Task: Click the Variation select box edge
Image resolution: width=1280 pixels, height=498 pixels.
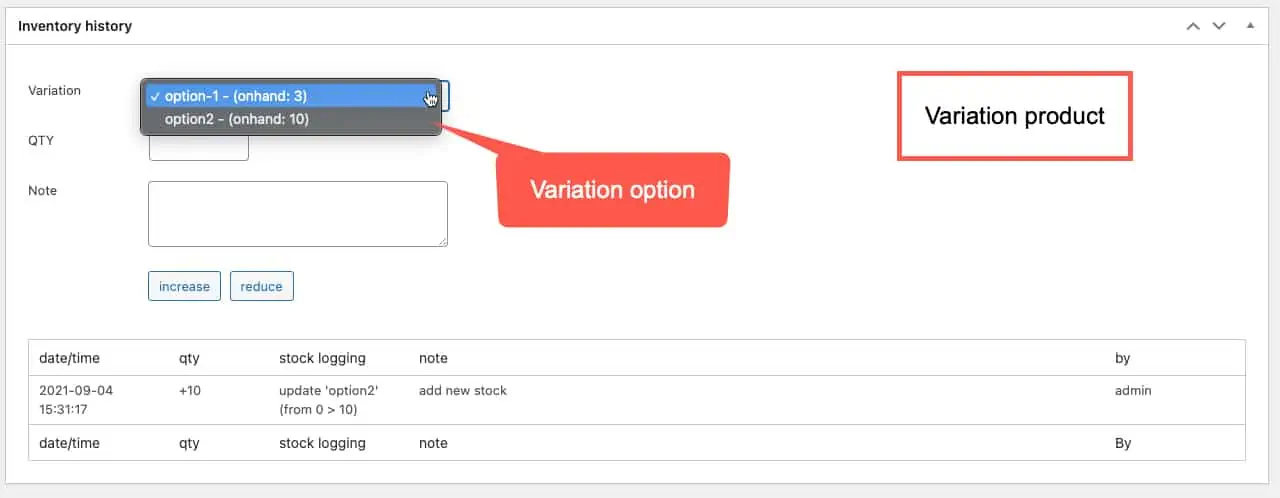Action: [445, 96]
